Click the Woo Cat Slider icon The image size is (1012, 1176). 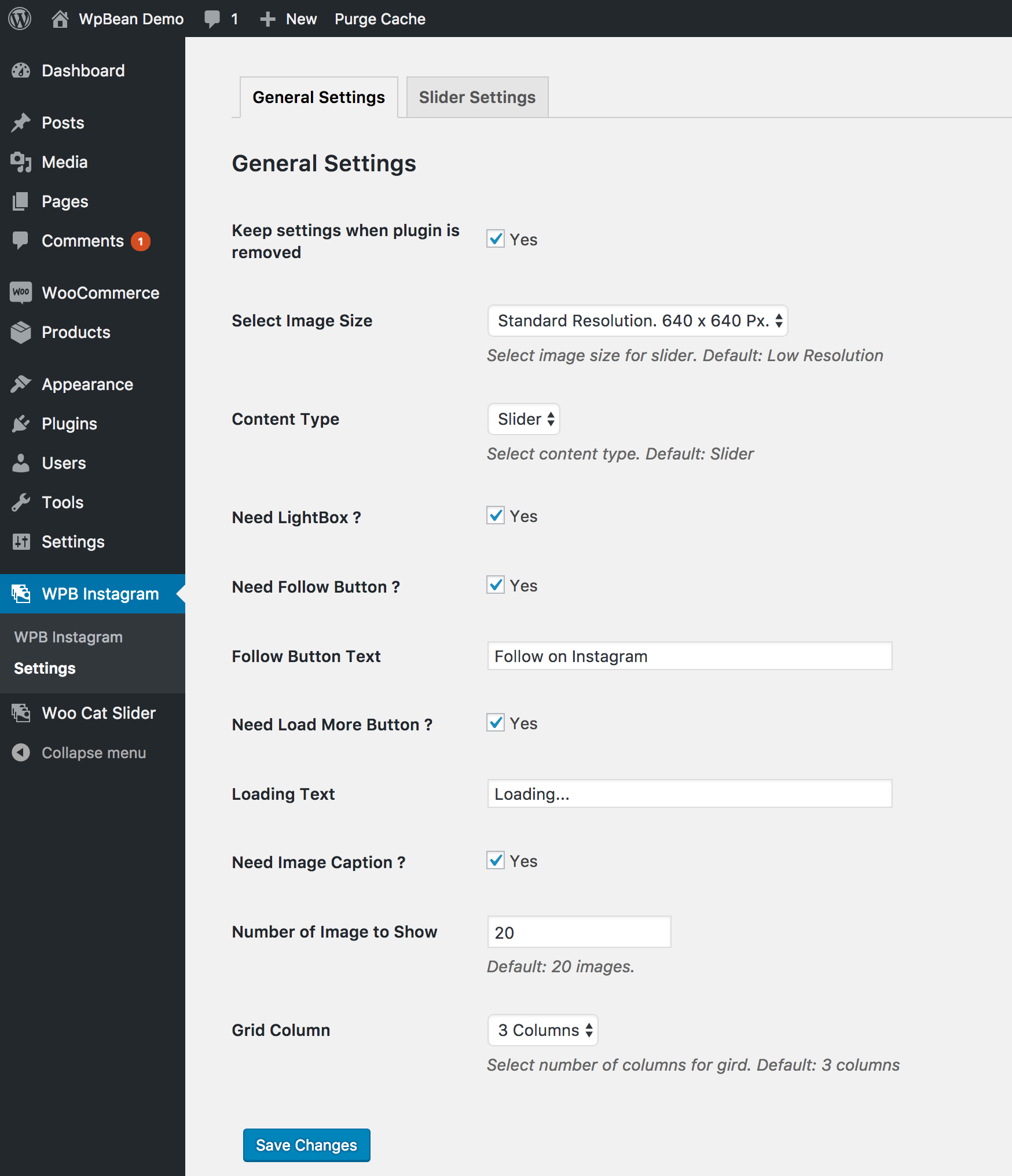pos(21,713)
